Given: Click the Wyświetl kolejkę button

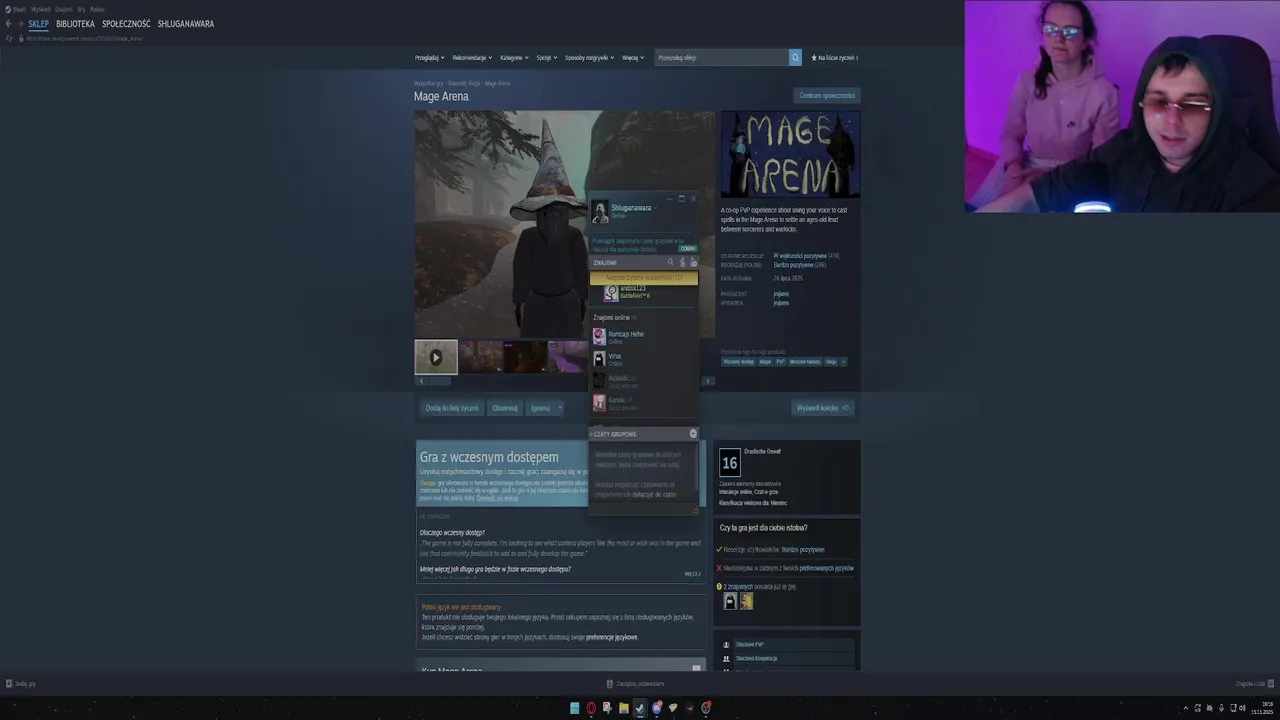Looking at the screenshot, I should [x=823, y=408].
